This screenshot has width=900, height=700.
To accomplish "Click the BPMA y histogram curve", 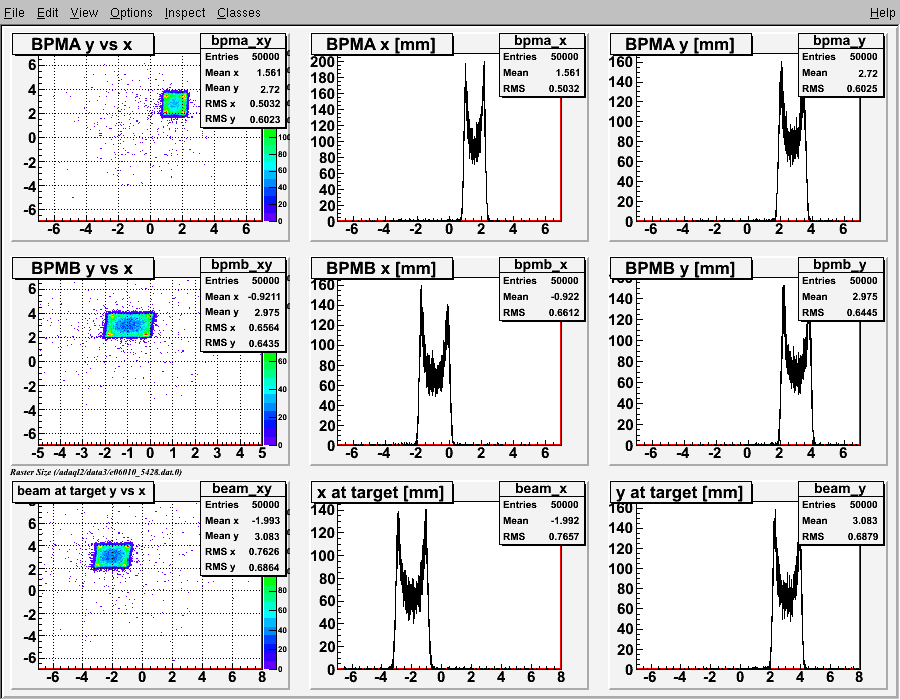I will [x=792, y=141].
